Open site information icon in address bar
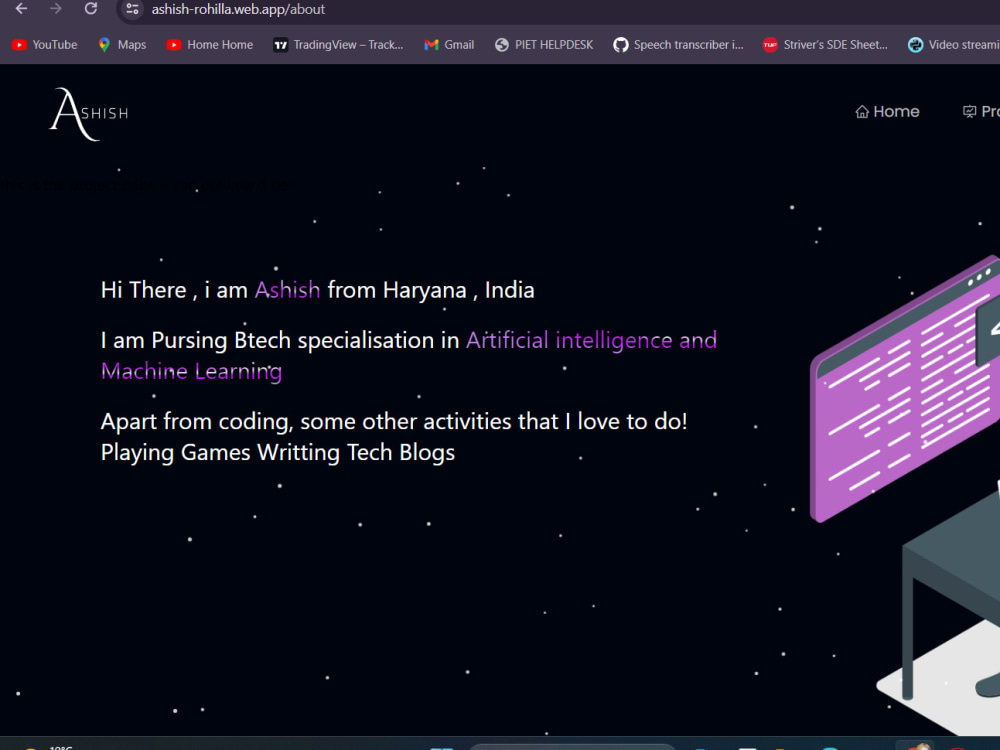This screenshot has height=750, width=1000. click(x=132, y=9)
